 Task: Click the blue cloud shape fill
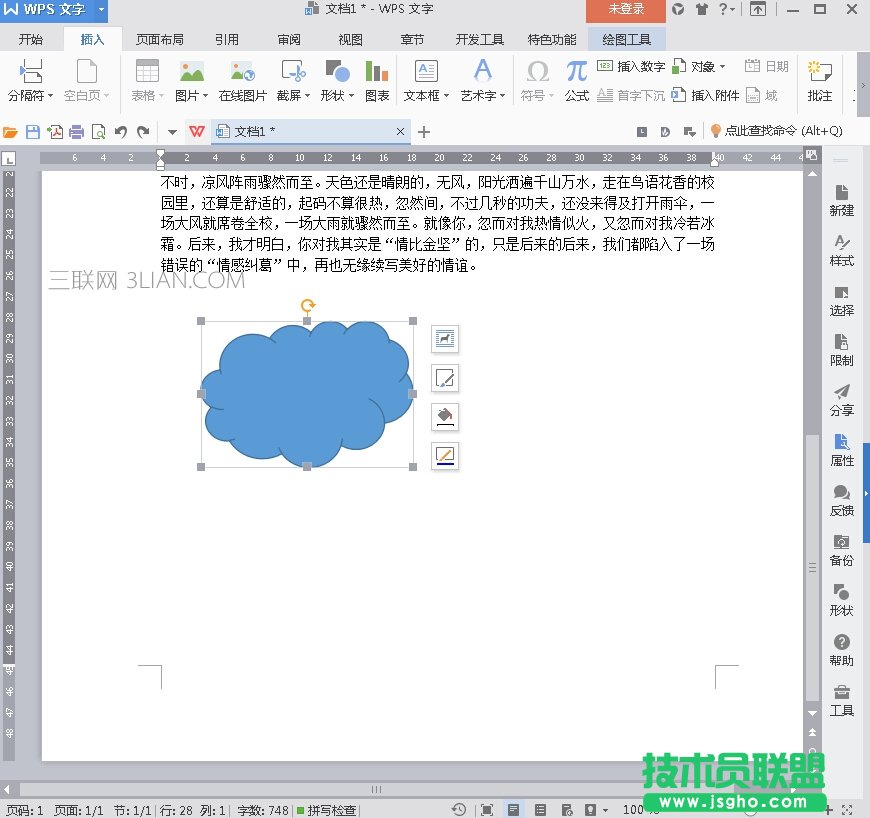coord(300,395)
